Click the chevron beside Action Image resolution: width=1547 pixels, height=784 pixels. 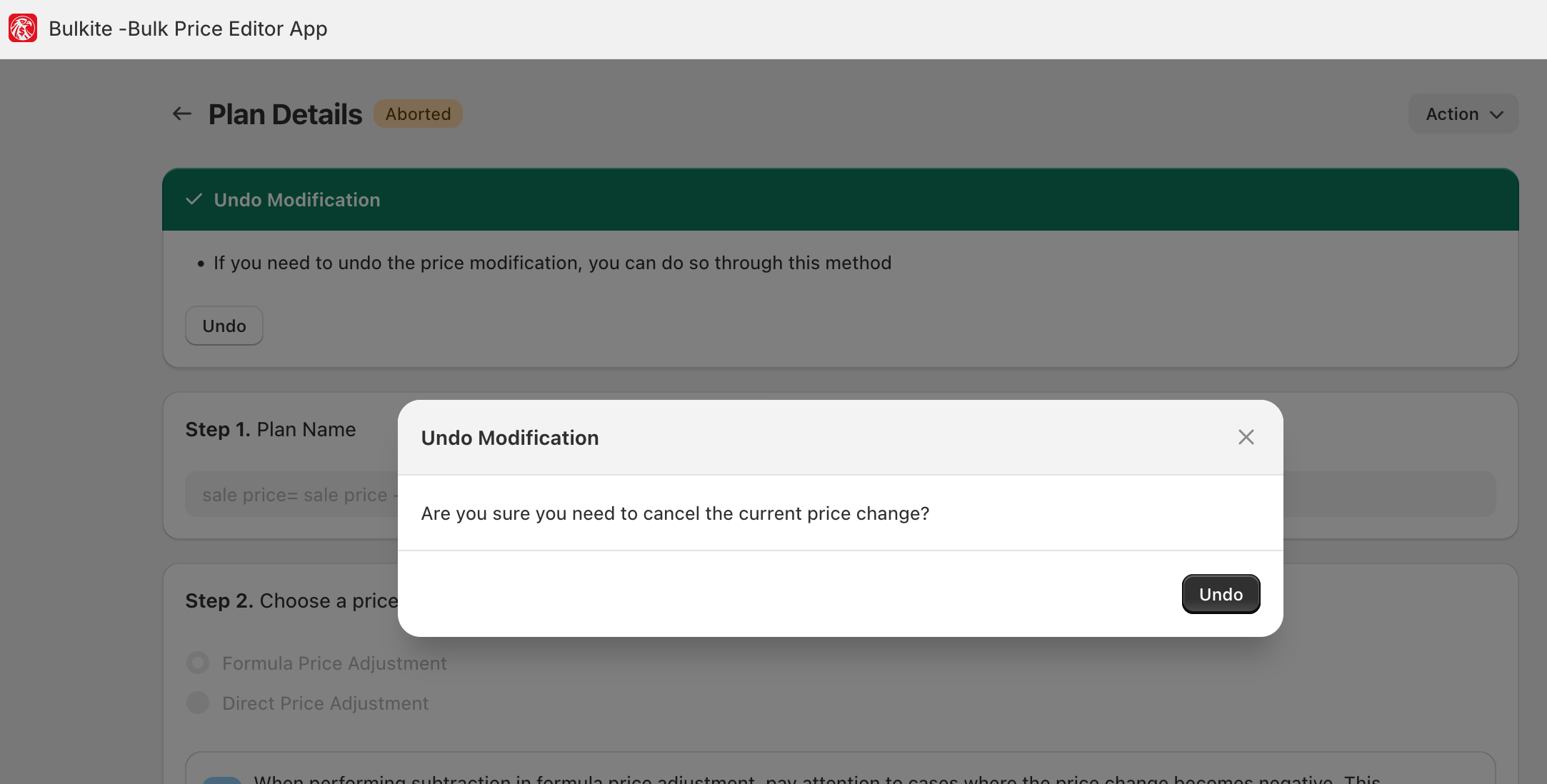[x=1497, y=114]
